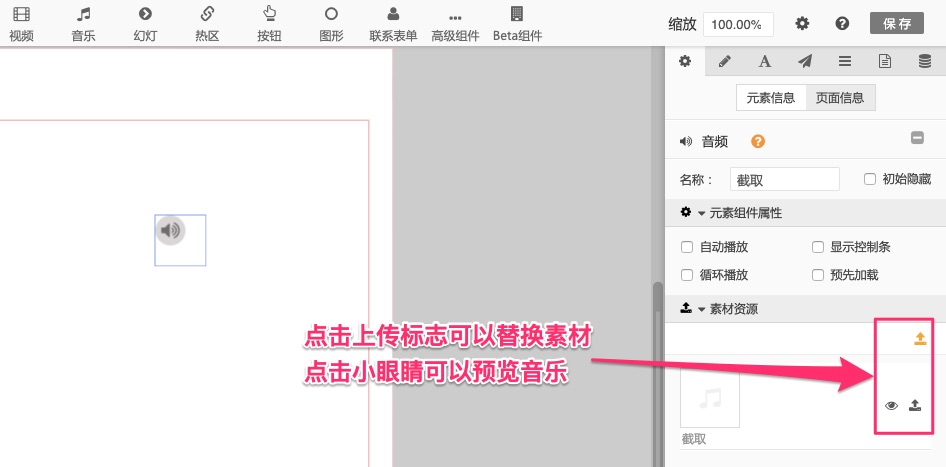Insert a video element from toolbar
Image resolution: width=946 pixels, height=467 pixels.
point(21,24)
